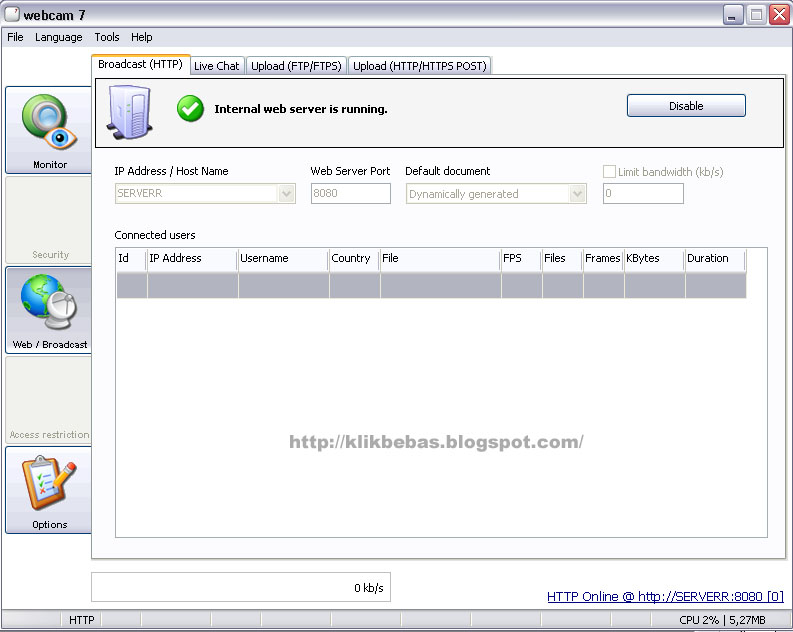Click the bandwidth limit value field
Image resolution: width=793 pixels, height=632 pixels.
tap(643, 193)
